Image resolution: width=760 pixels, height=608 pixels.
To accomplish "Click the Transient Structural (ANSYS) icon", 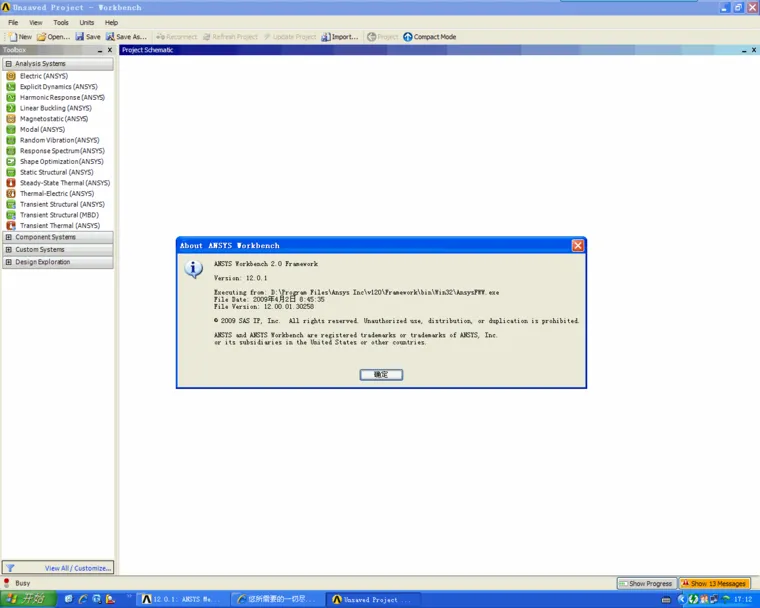I will pos(11,204).
